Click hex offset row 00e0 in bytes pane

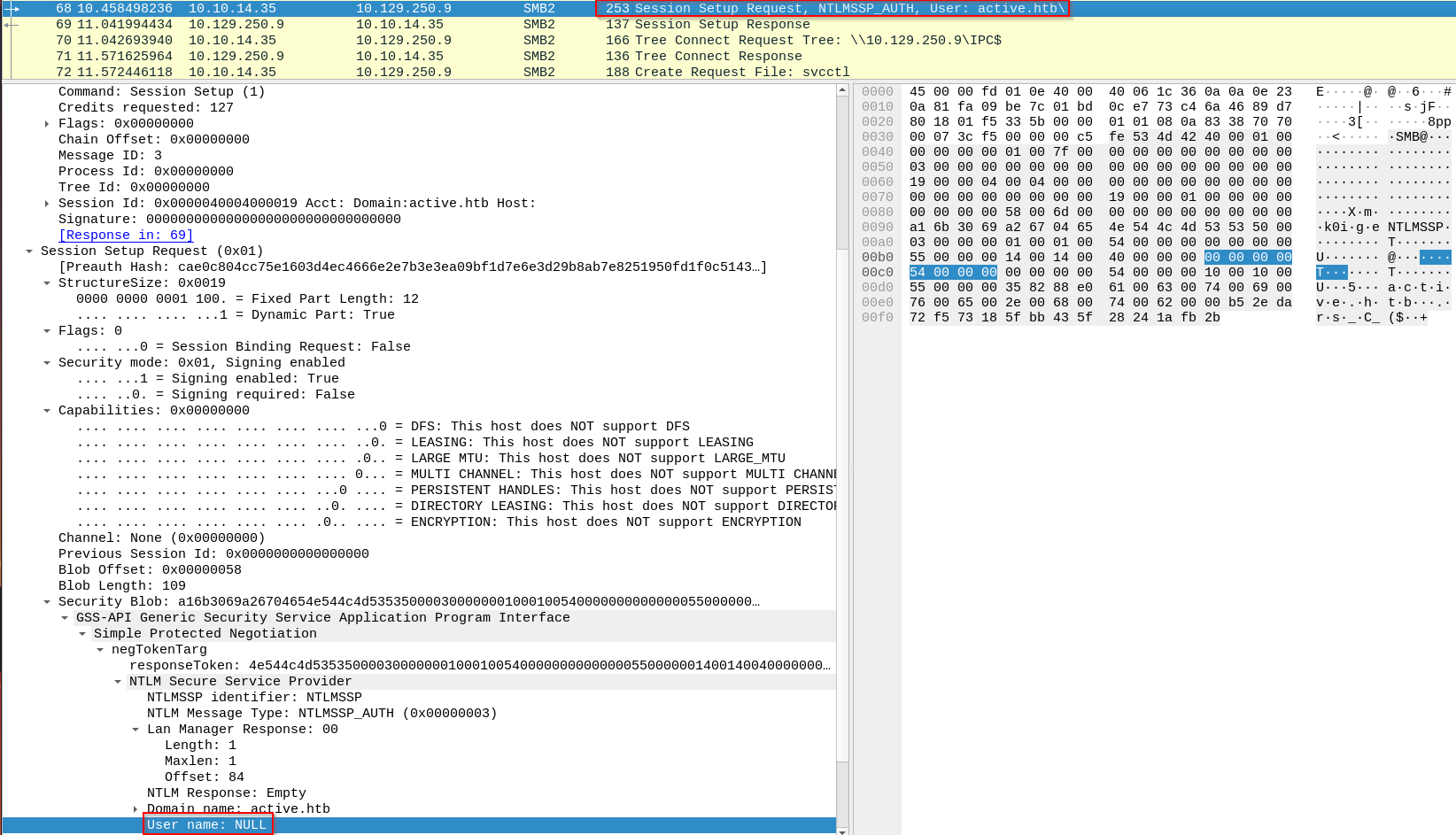878,303
